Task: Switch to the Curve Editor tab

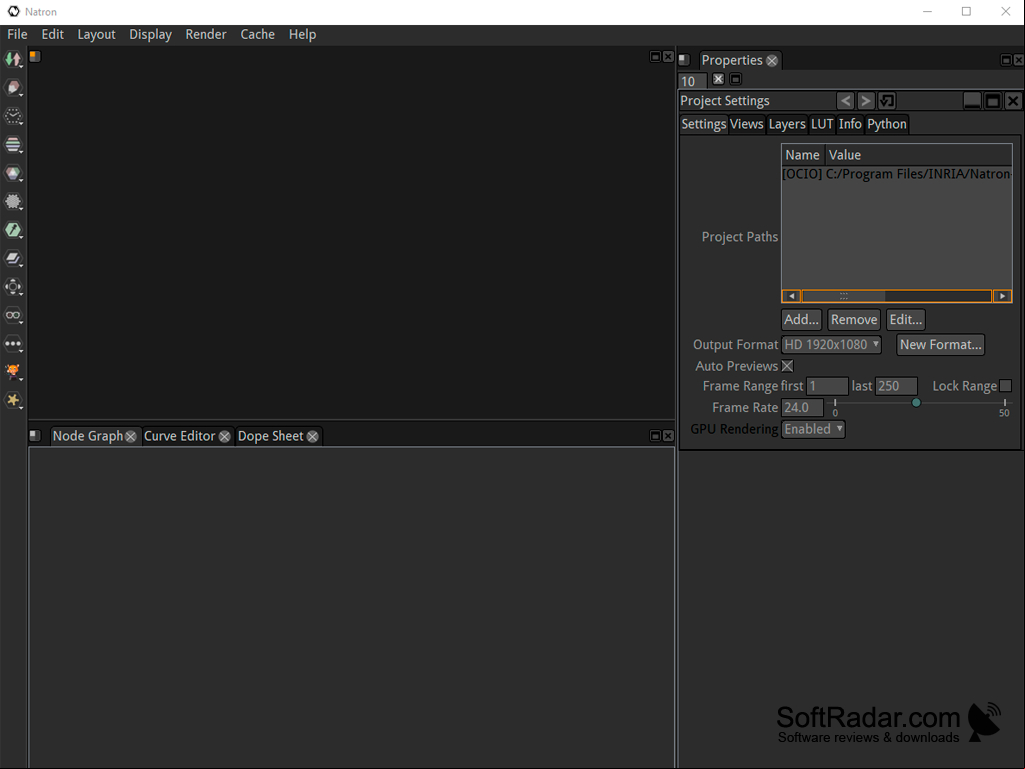Action: [x=180, y=436]
